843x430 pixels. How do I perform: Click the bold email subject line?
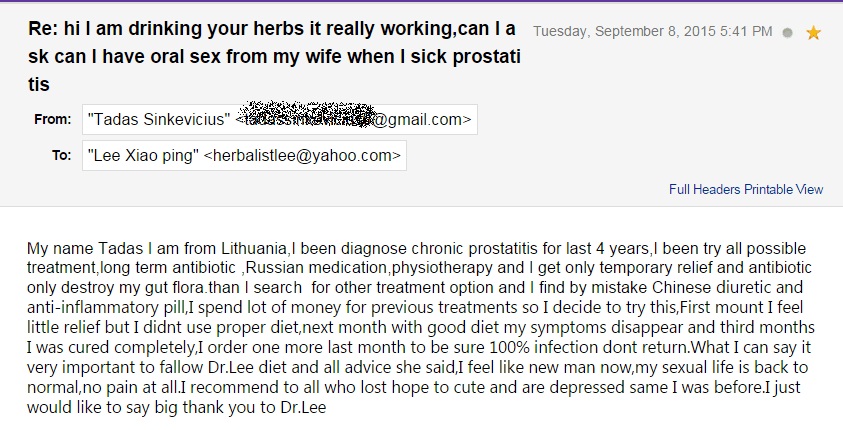(274, 56)
